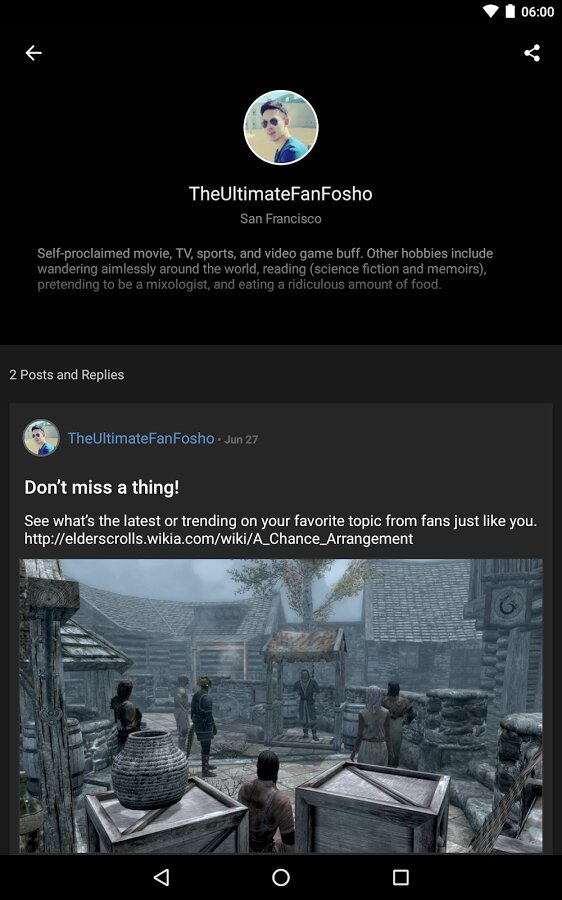562x900 pixels.
Task: View the large profile avatar photo
Action: pyautogui.click(x=281, y=127)
